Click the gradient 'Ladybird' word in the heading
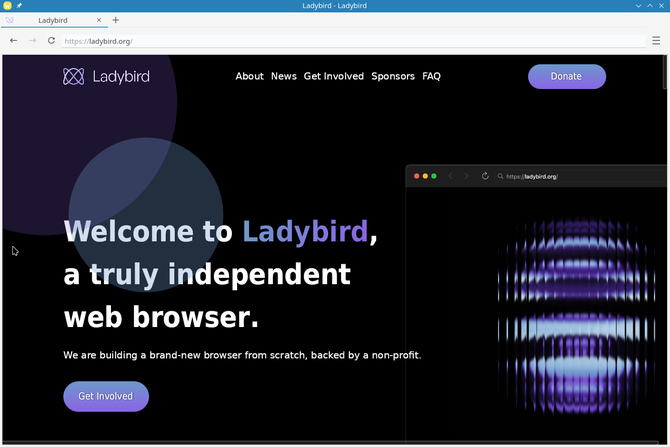Viewport: 670px width, 447px height. point(305,231)
